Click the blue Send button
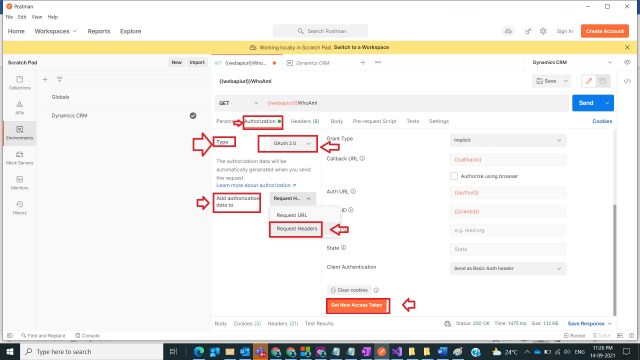The height and width of the screenshot is (360, 640). tap(586, 103)
